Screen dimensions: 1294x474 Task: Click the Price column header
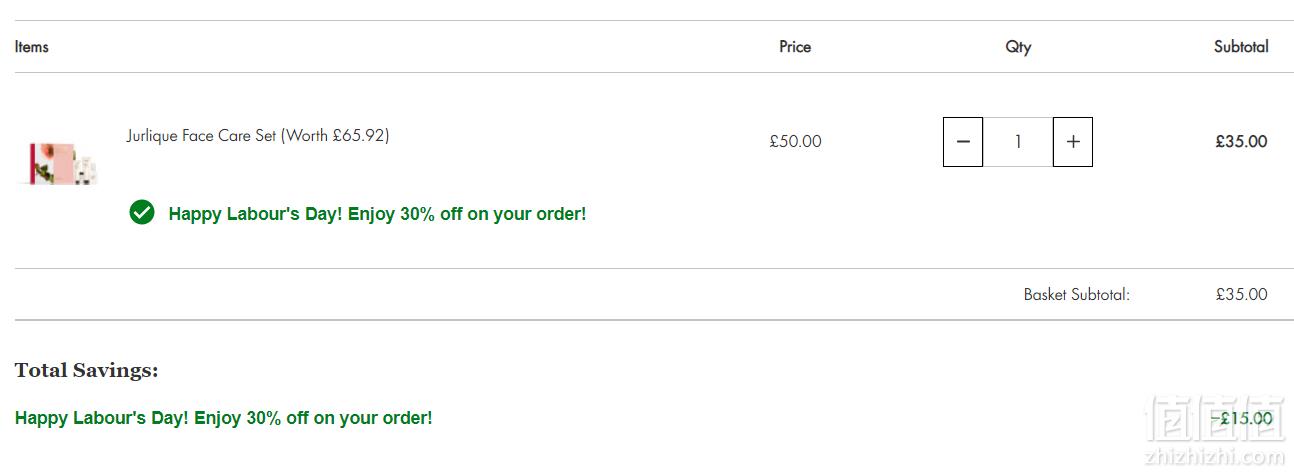pyautogui.click(x=795, y=46)
